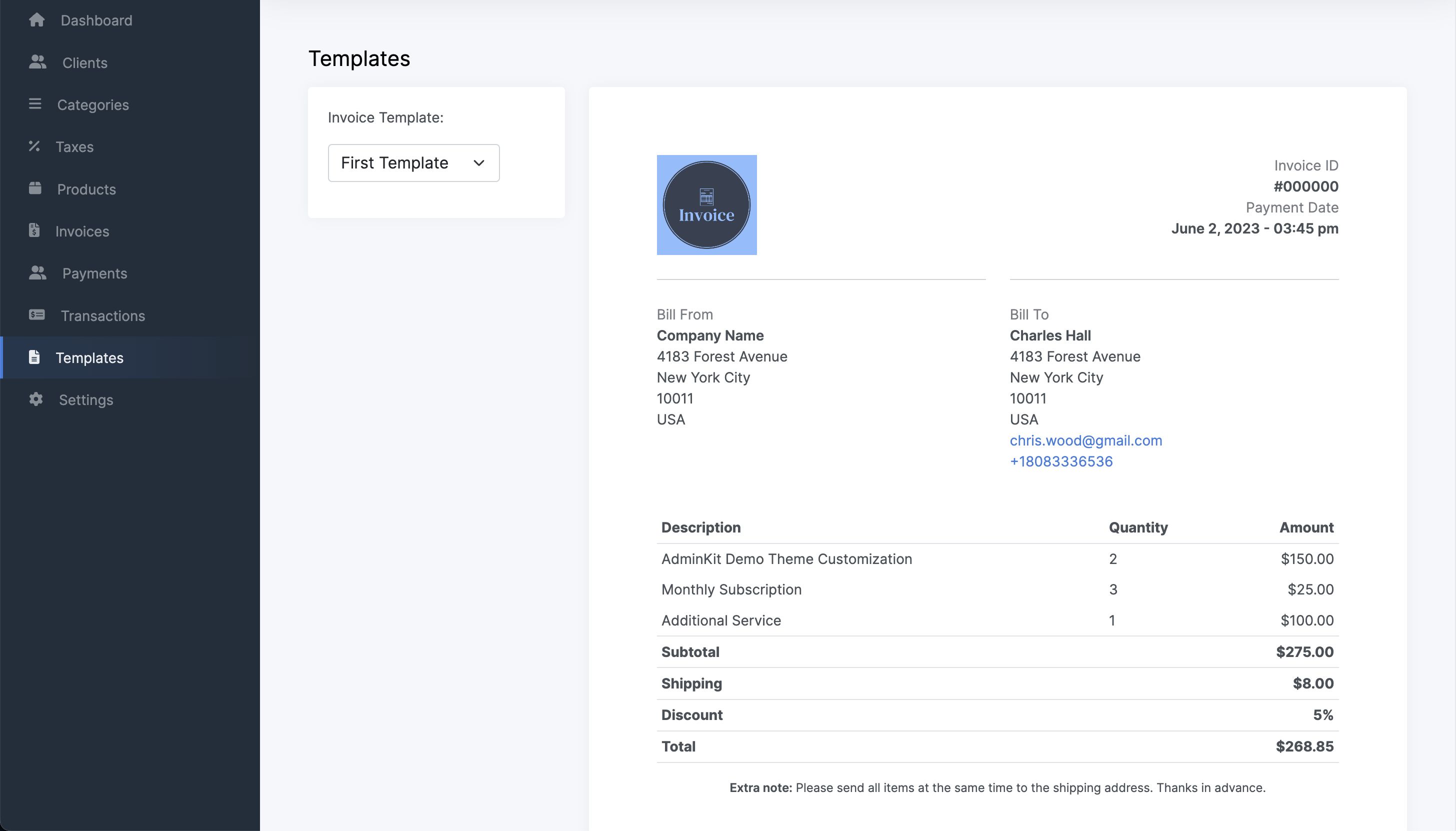Click the Clients people icon
This screenshot has width=1456, height=831.
37,62
